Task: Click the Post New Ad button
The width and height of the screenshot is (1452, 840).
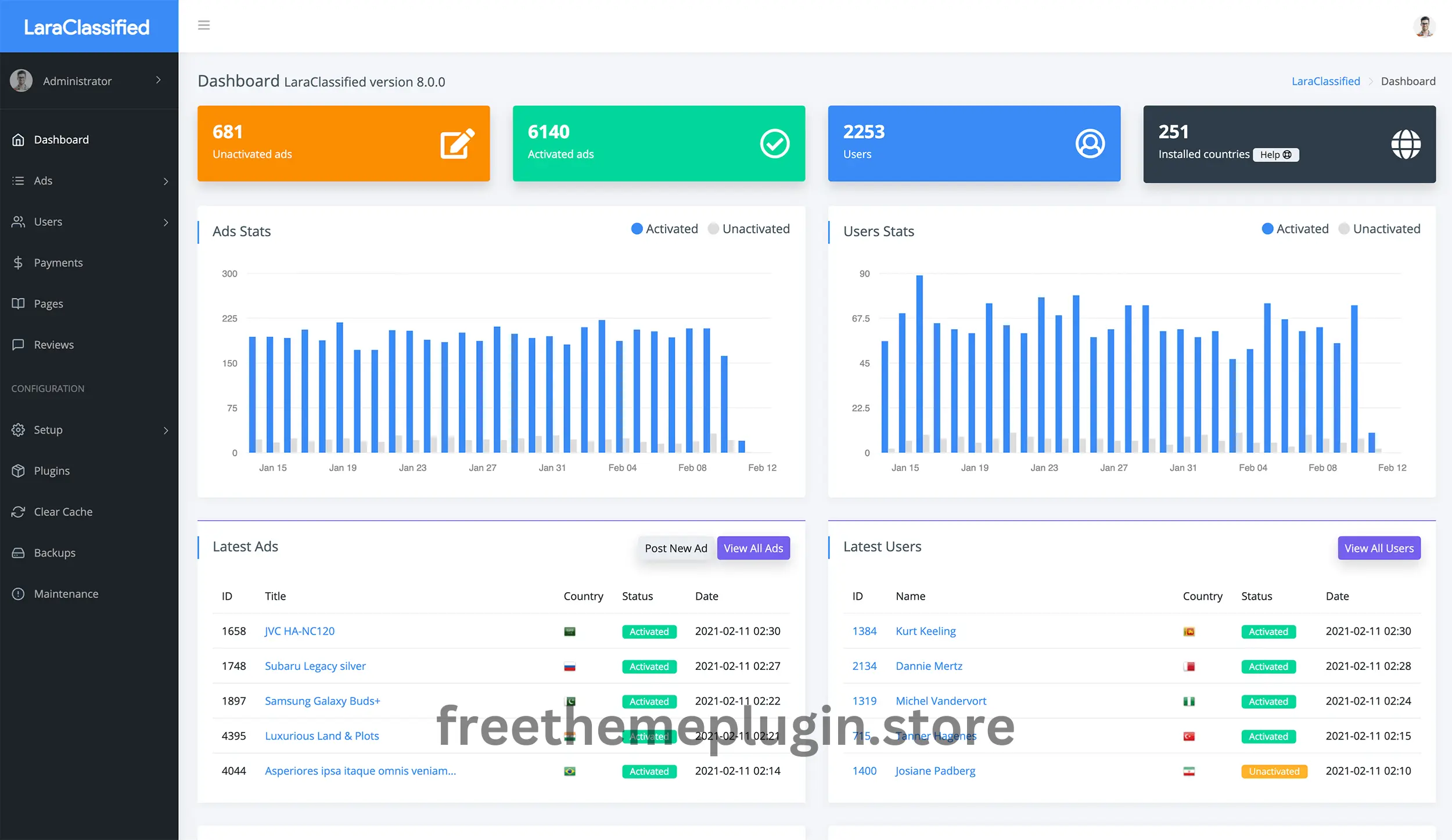Action: pos(675,547)
